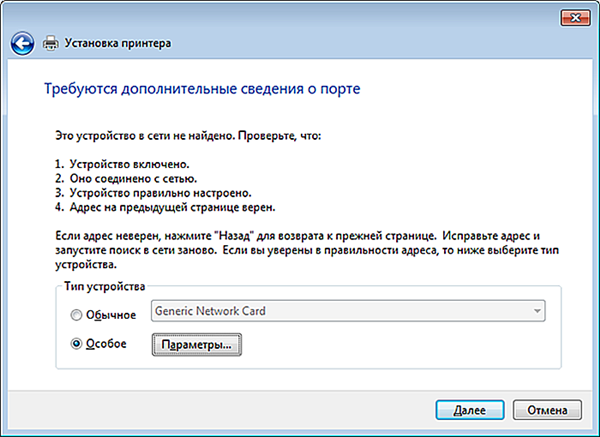Click the "Тип устройства" group box label
Image resolution: width=600 pixels, height=437 pixels.
104,286
